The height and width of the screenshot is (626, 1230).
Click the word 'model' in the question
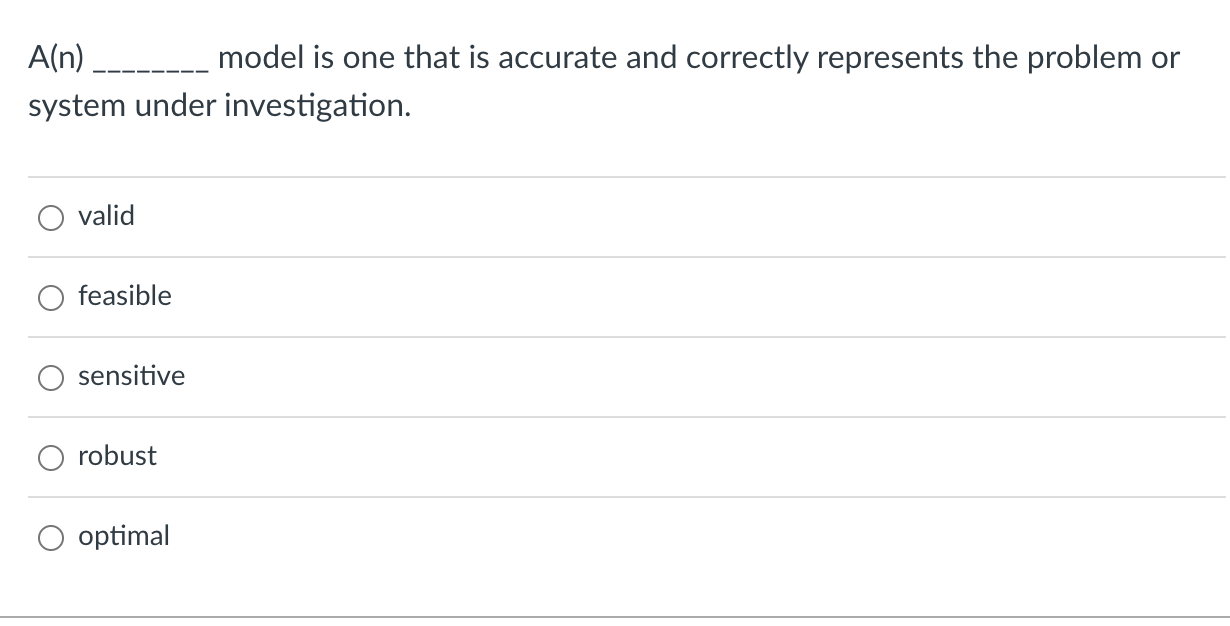pos(254,58)
